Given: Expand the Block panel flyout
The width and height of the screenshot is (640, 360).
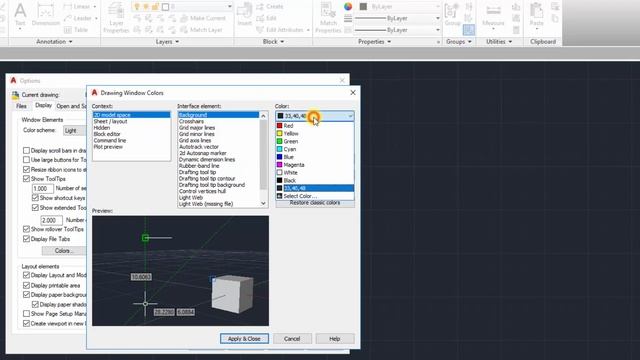Looking at the screenshot, I should tap(273, 42).
